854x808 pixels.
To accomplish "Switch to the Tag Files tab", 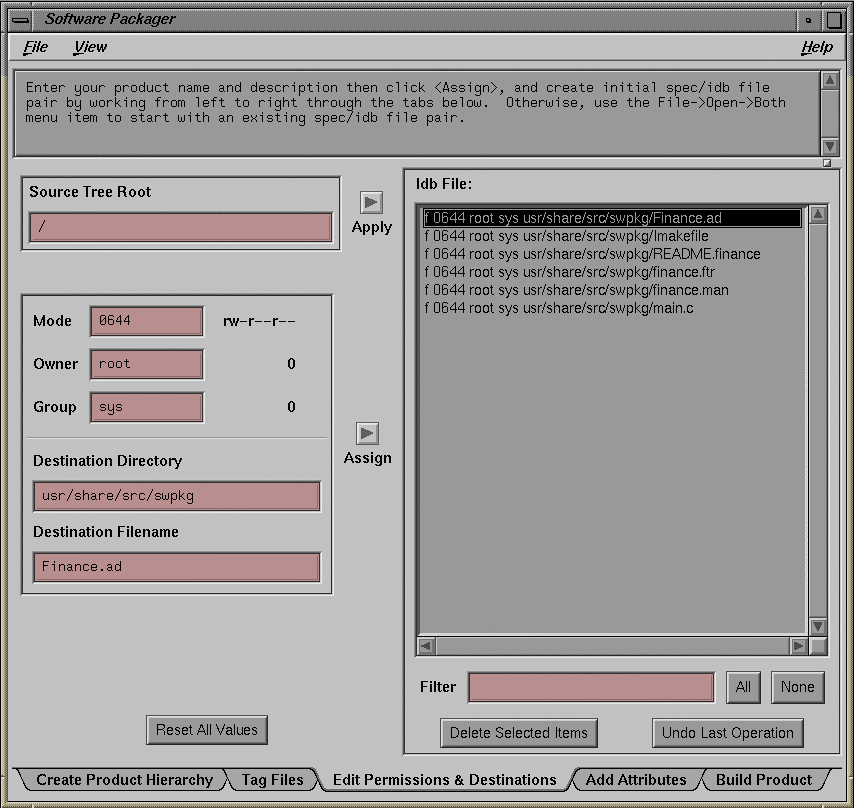I will pyautogui.click(x=272, y=780).
